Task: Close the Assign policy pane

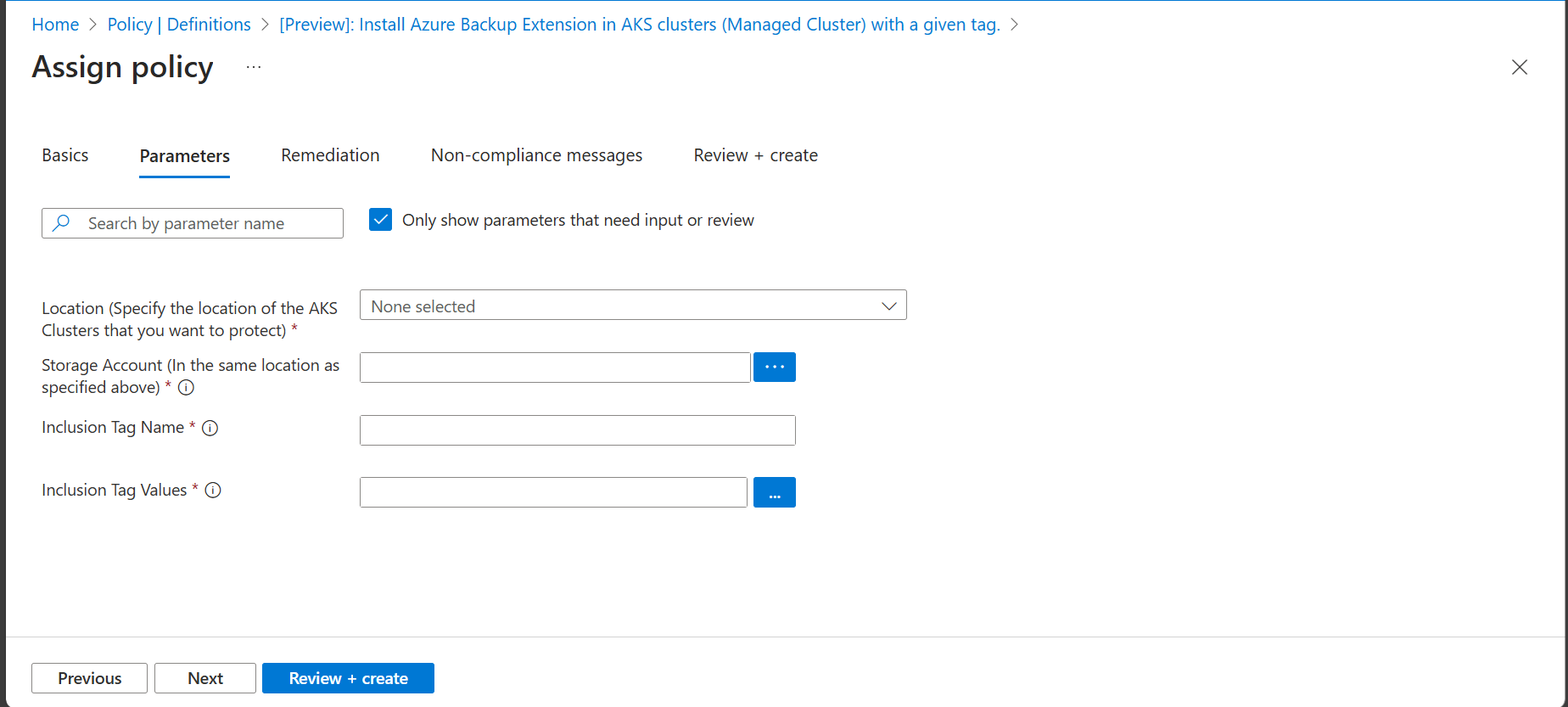Action: click(x=1519, y=67)
